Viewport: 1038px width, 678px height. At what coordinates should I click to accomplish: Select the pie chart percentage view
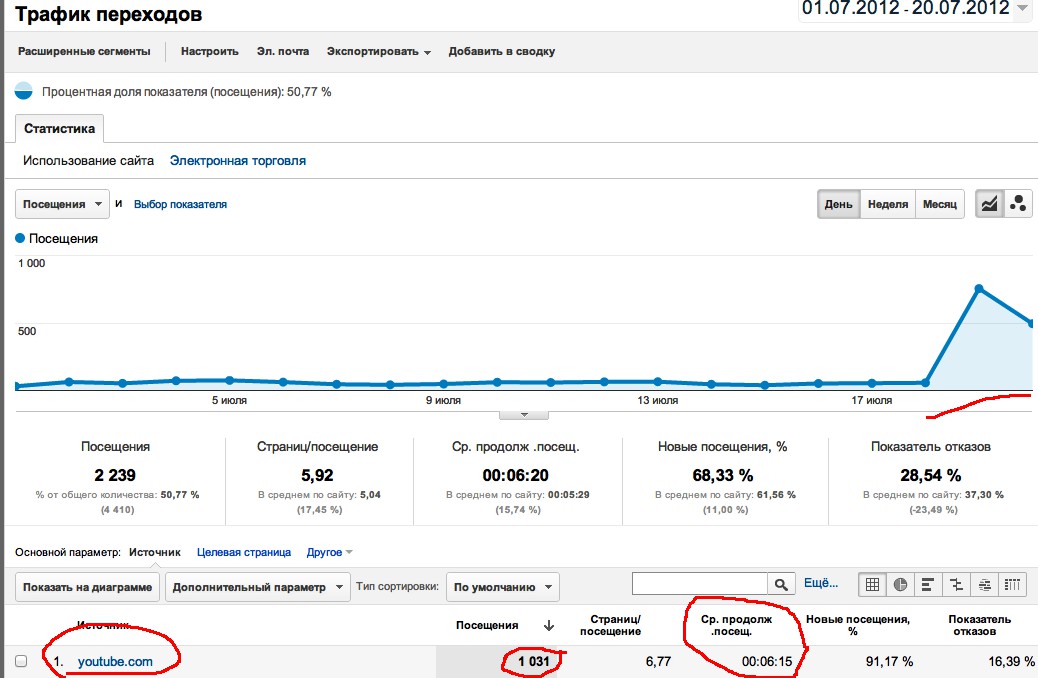(x=900, y=585)
